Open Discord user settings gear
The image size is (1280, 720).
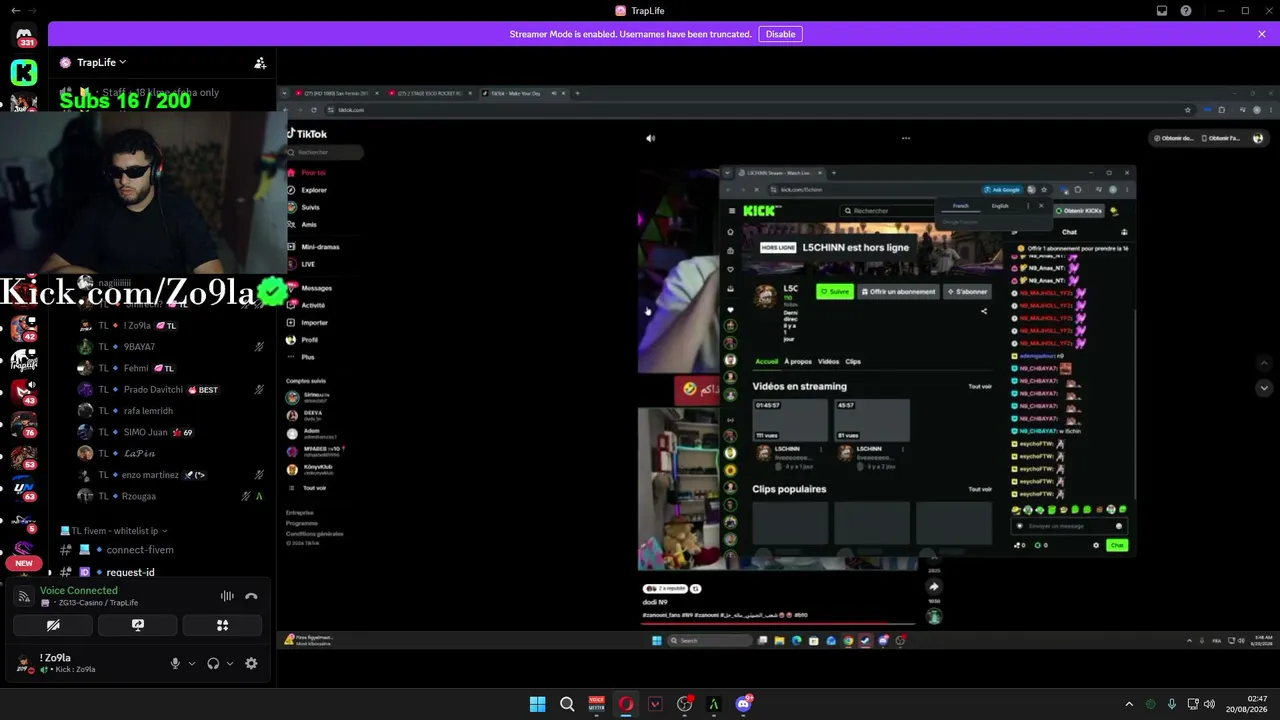[x=251, y=663]
